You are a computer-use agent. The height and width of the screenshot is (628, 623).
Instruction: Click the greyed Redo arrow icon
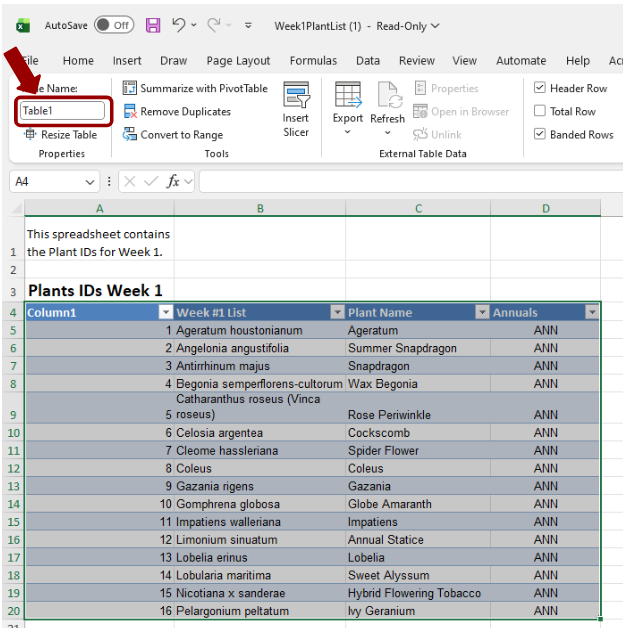click(x=214, y=25)
